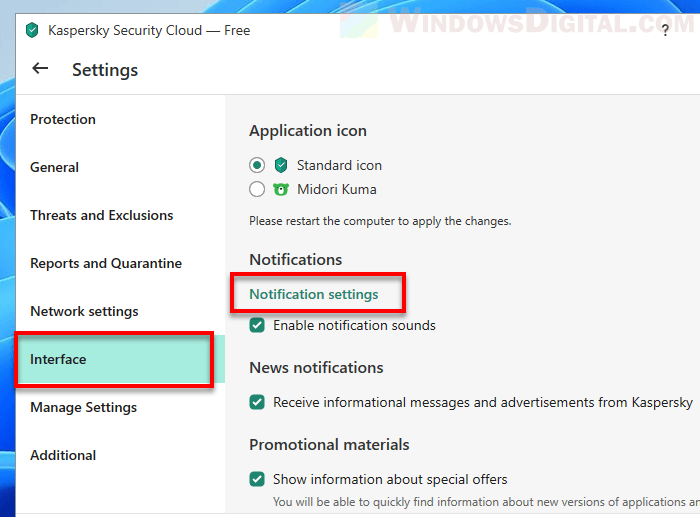Click the Notifications section heading
The height and width of the screenshot is (517, 700).
pyautogui.click(x=296, y=259)
